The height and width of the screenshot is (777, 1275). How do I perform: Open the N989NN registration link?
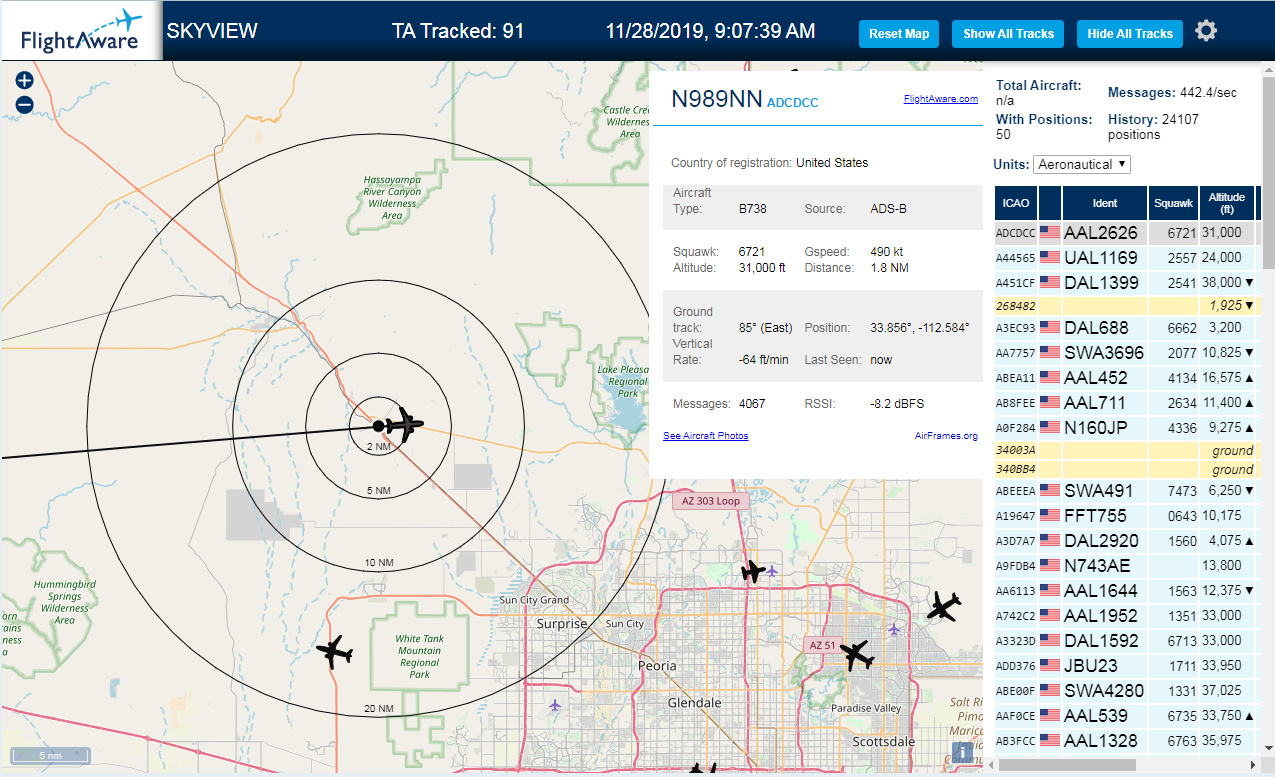point(717,99)
